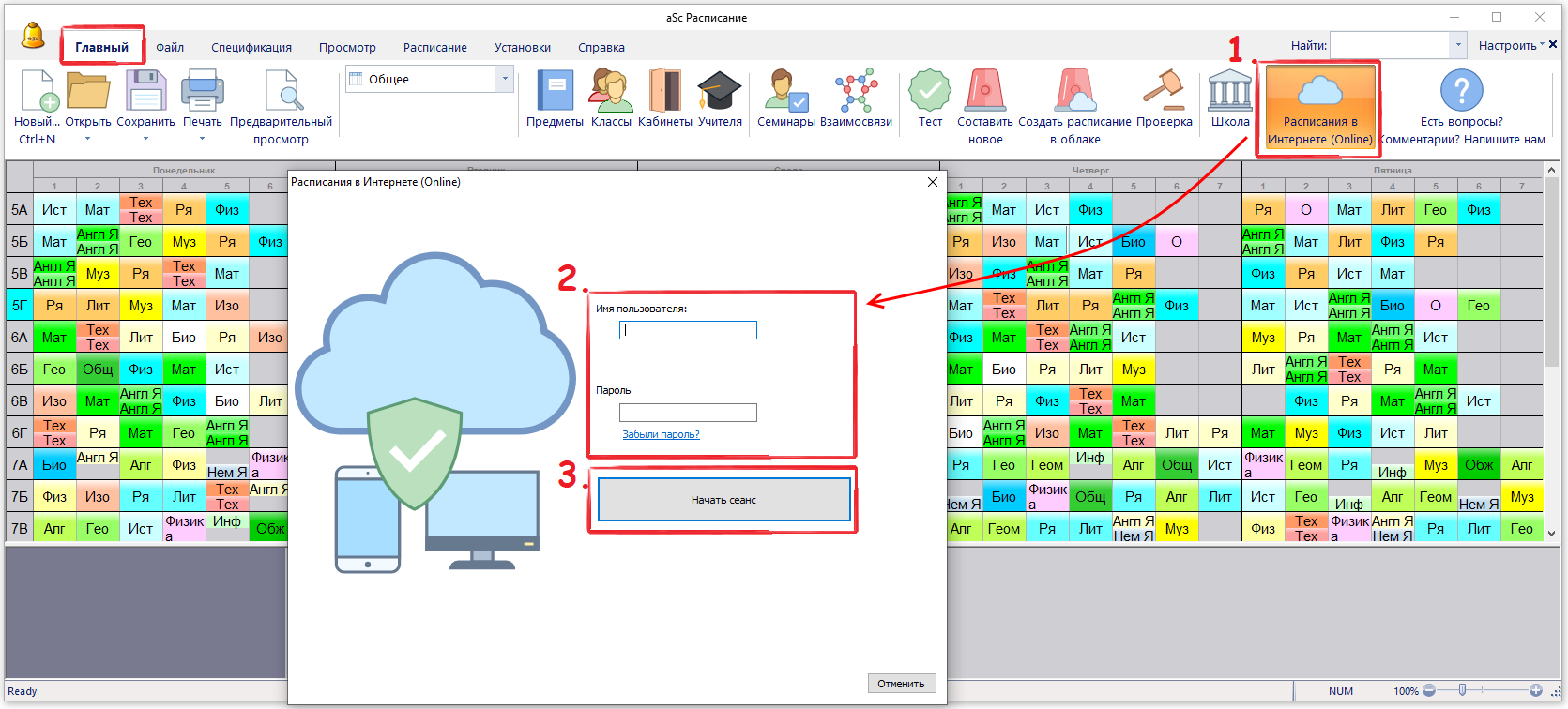Click the Имя пользователя input field

688,330
